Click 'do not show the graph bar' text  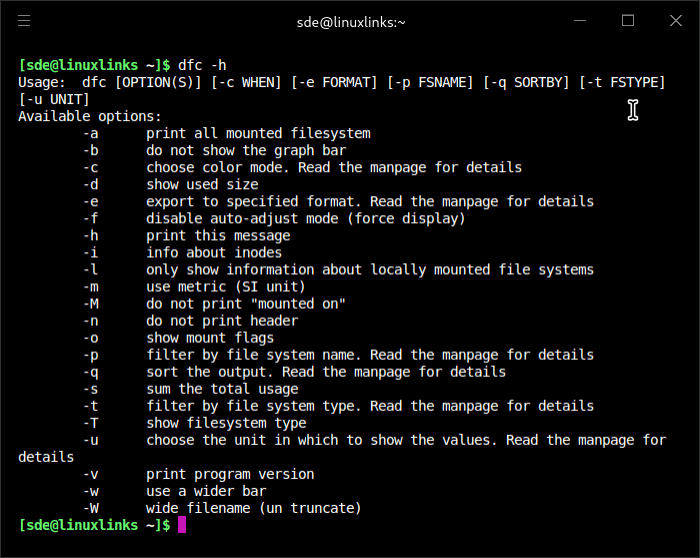(x=246, y=150)
